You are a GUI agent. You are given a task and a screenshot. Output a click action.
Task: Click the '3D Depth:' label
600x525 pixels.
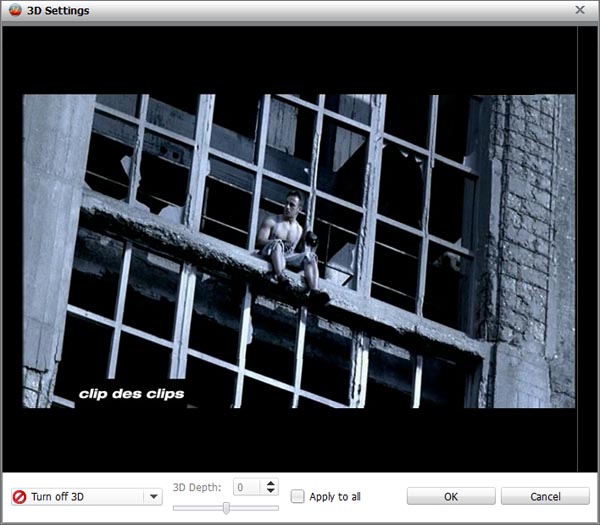197,487
